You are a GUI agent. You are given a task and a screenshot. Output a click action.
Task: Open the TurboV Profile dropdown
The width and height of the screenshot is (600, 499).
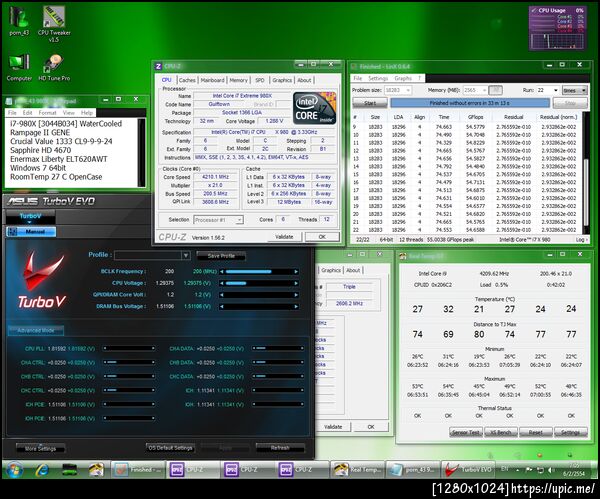186,255
